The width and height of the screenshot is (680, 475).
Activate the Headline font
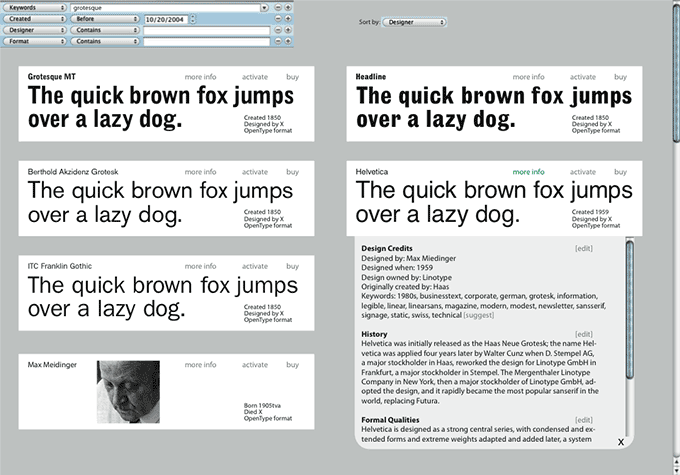click(x=582, y=77)
